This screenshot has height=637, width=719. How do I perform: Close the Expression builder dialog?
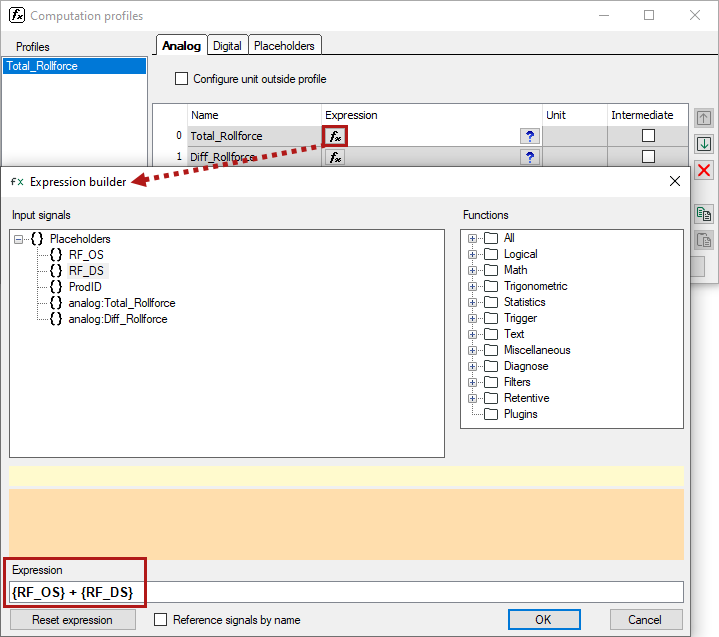pos(675,181)
